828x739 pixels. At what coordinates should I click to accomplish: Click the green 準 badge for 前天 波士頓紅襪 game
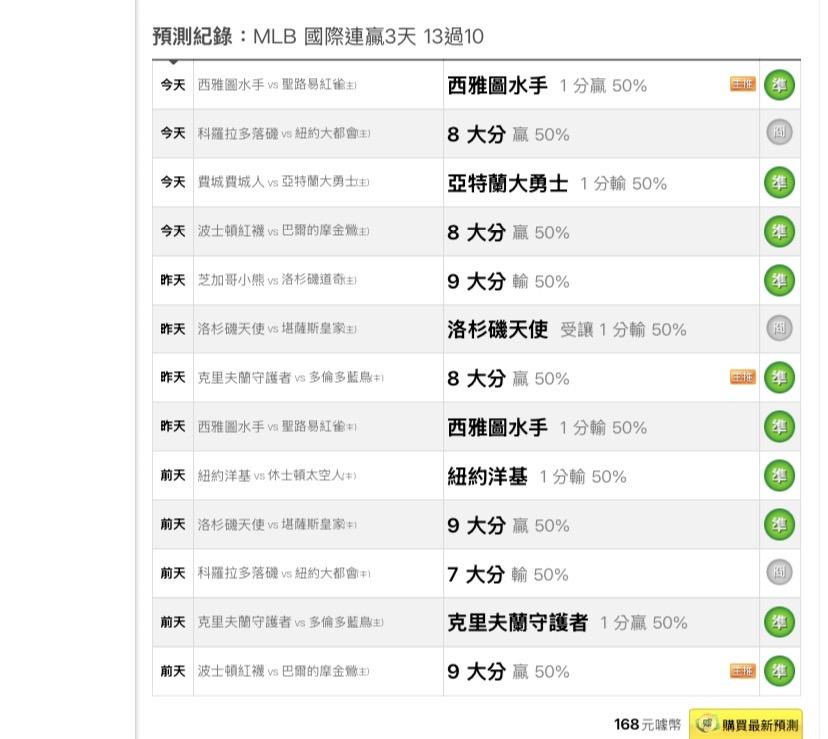(x=779, y=671)
